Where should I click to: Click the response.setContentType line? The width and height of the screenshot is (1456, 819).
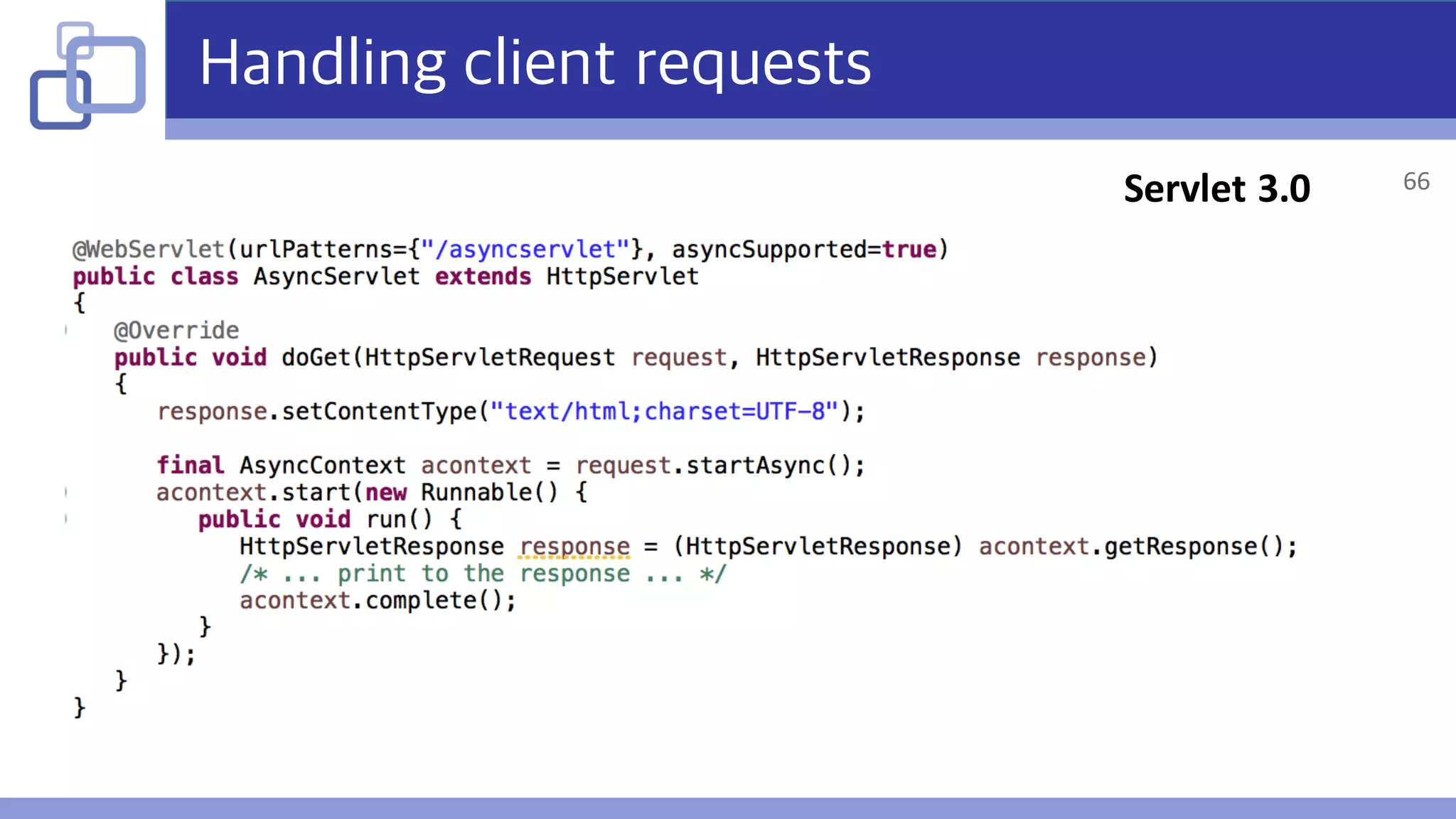(x=511, y=412)
